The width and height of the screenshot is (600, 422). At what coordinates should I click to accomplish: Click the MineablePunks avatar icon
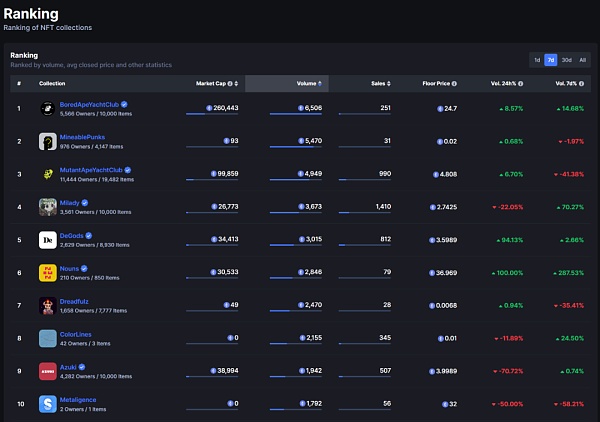point(47,142)
